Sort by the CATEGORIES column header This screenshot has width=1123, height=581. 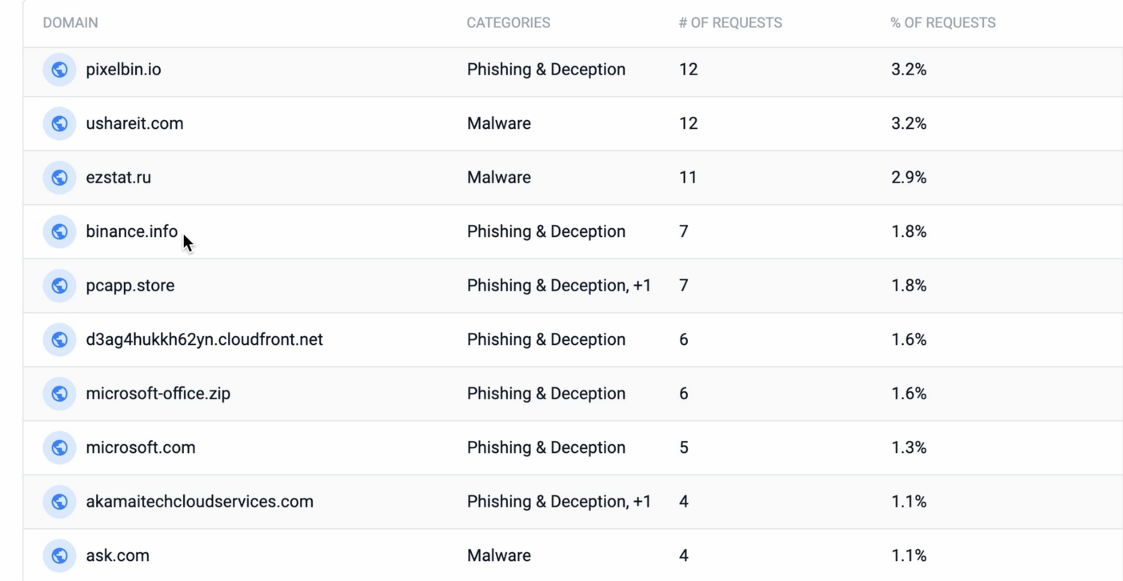[x=509, y=23]
